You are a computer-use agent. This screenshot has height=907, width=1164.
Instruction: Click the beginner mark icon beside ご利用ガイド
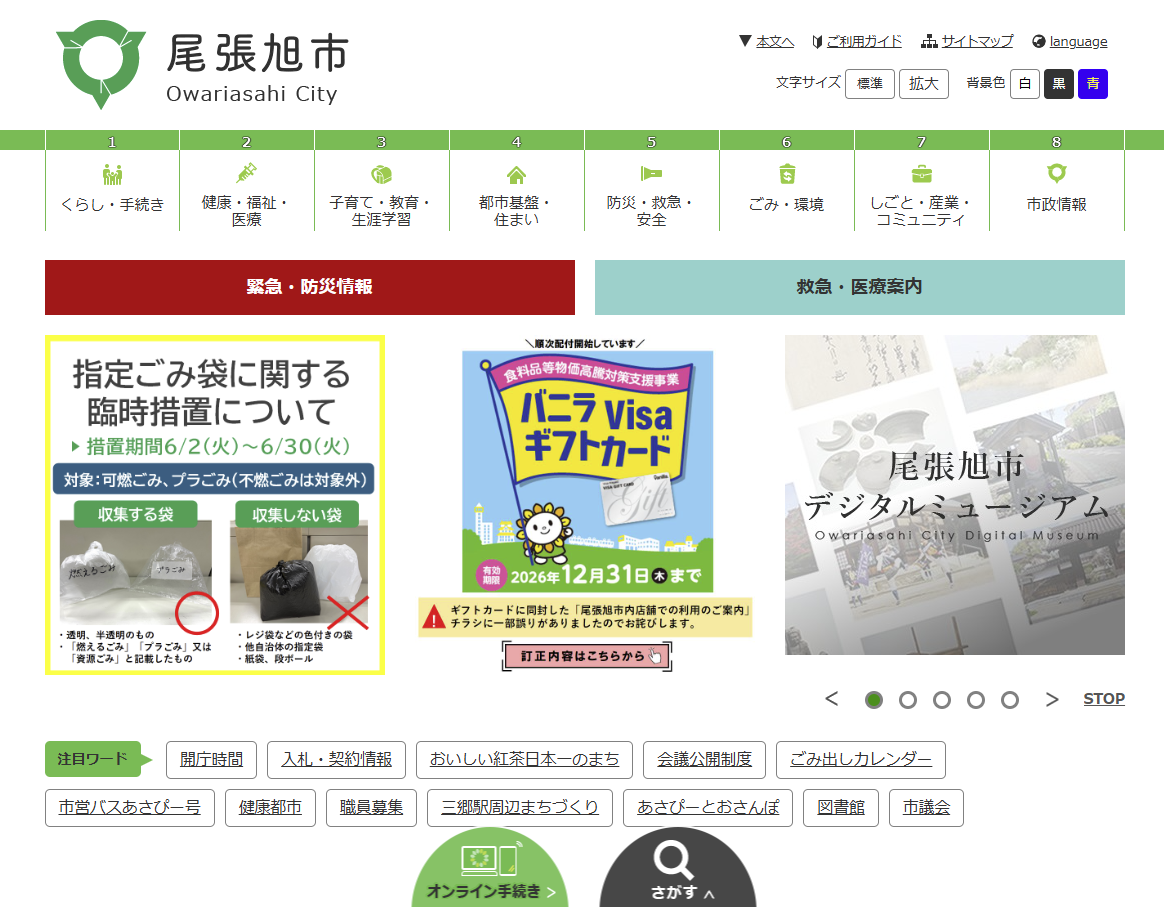pyautogui.click(x=817, y=42)
